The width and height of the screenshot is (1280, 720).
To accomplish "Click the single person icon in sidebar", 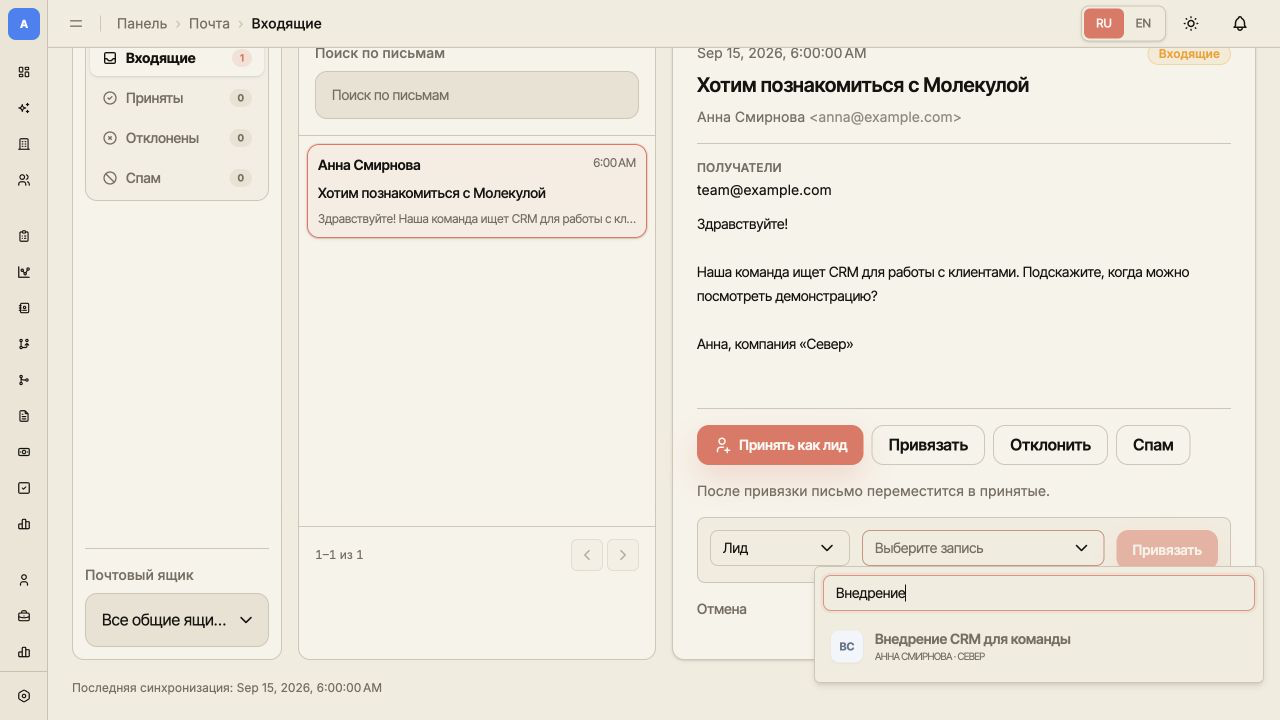I will (24, 580).
